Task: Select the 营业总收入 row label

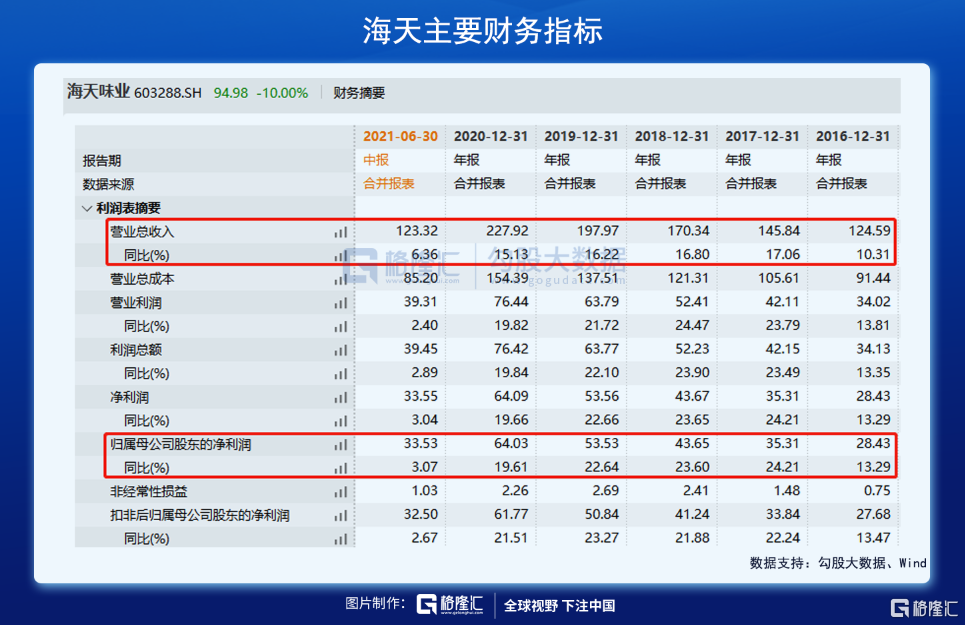Action: coord(142,232)
